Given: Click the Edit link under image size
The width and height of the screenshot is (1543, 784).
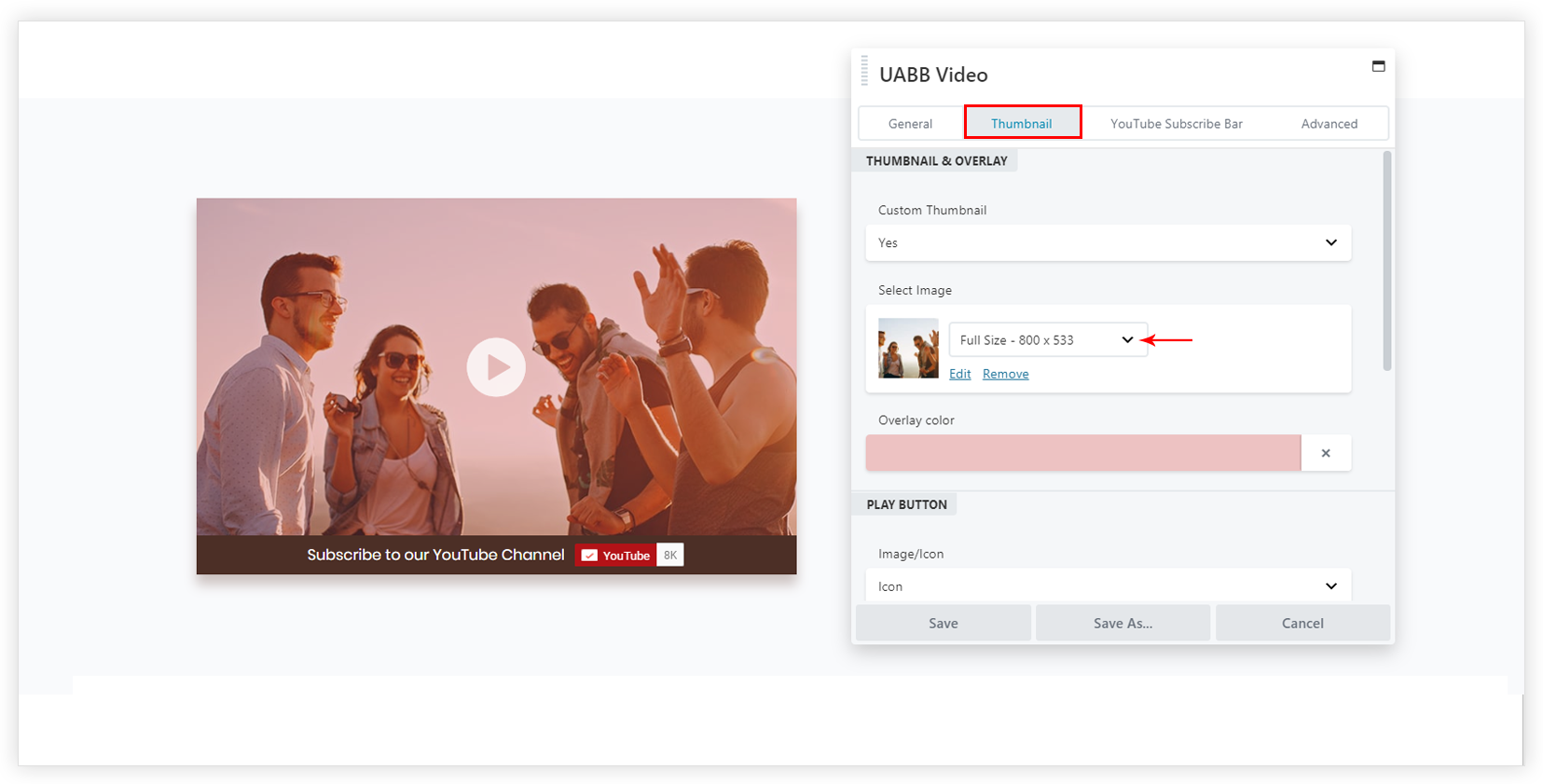Looking at the screenshot, I should click(x=959, y=374).
